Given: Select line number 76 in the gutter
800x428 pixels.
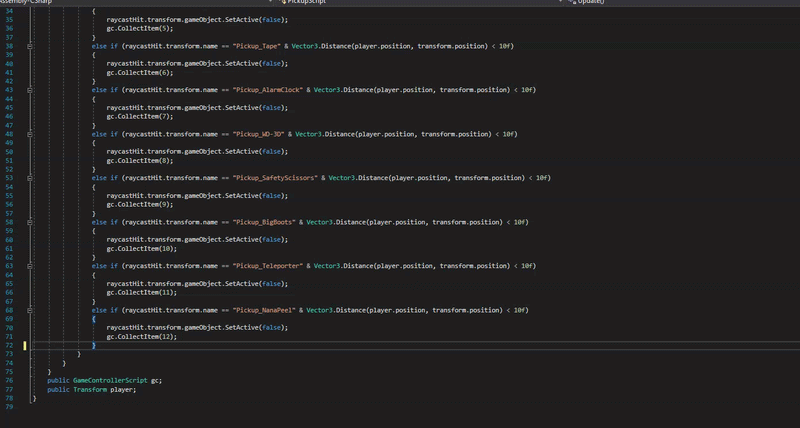Looking at the screenshot, I should [9, 381].
